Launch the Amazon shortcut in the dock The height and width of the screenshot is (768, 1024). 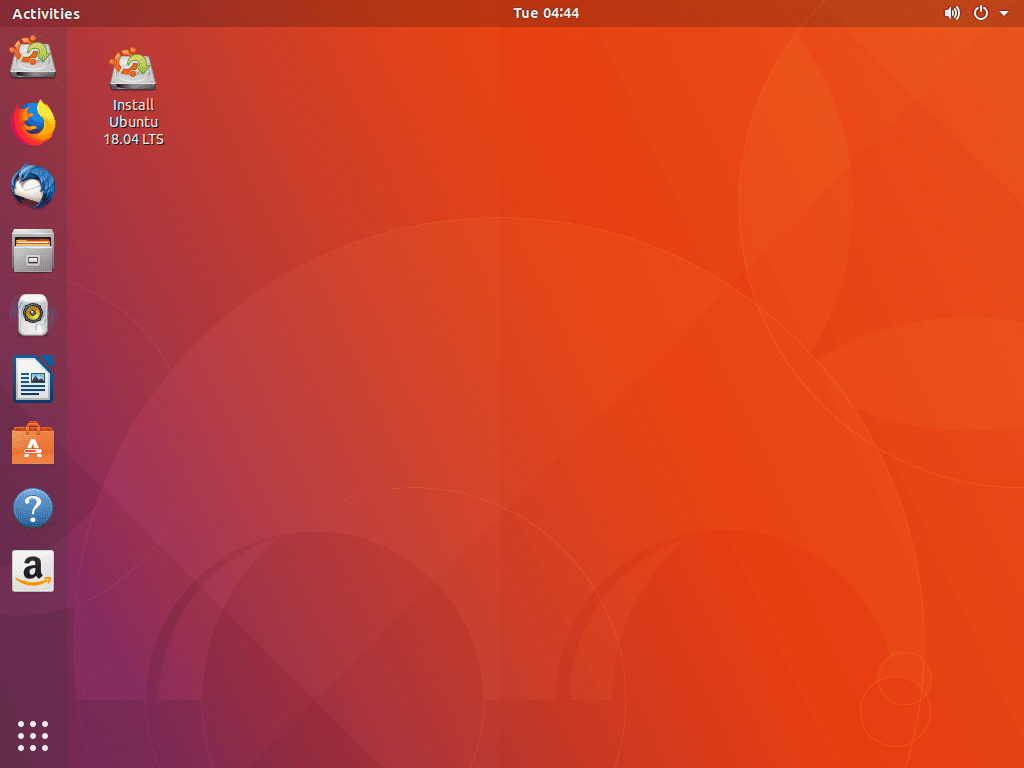(33, 571)
